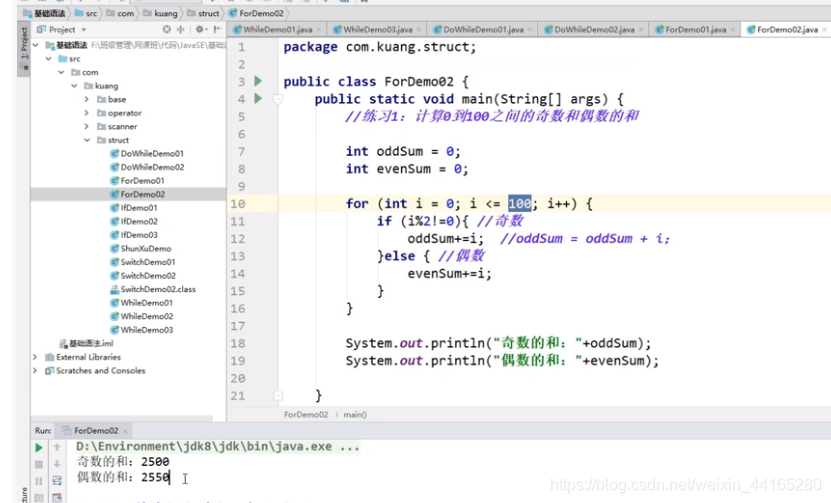
Task: Collapse the kuang package
Action: tap(74, 86)
